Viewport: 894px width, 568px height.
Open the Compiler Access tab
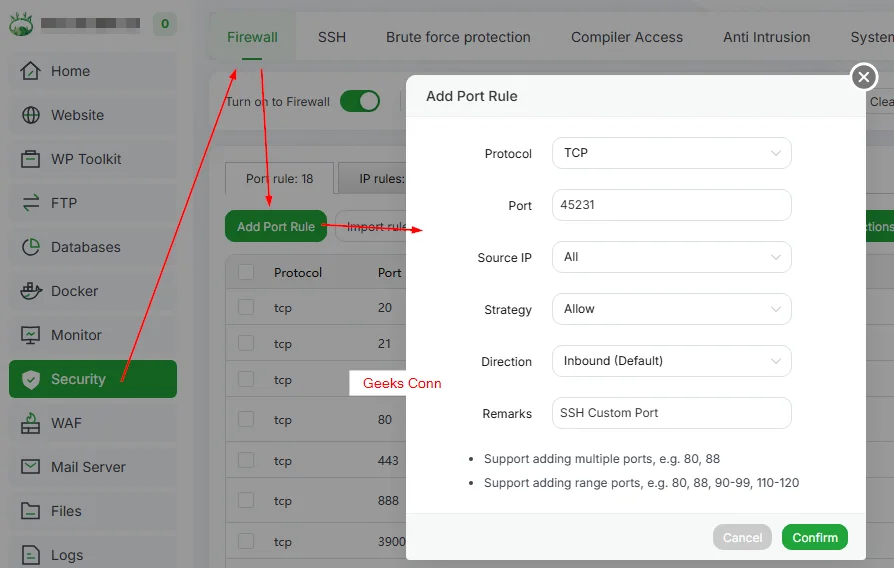627,37
